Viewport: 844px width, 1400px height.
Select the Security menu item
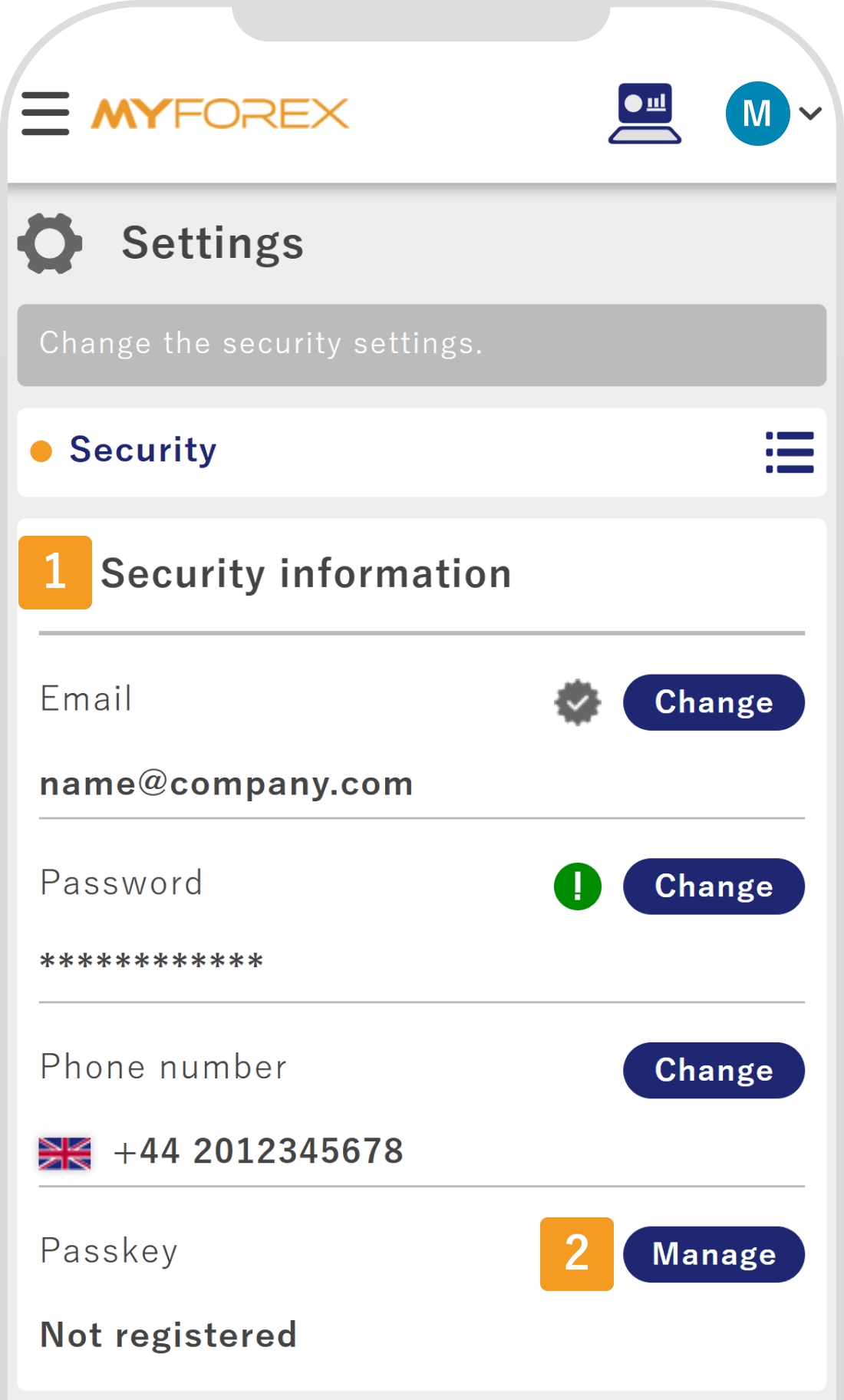(x=142, y=451)
